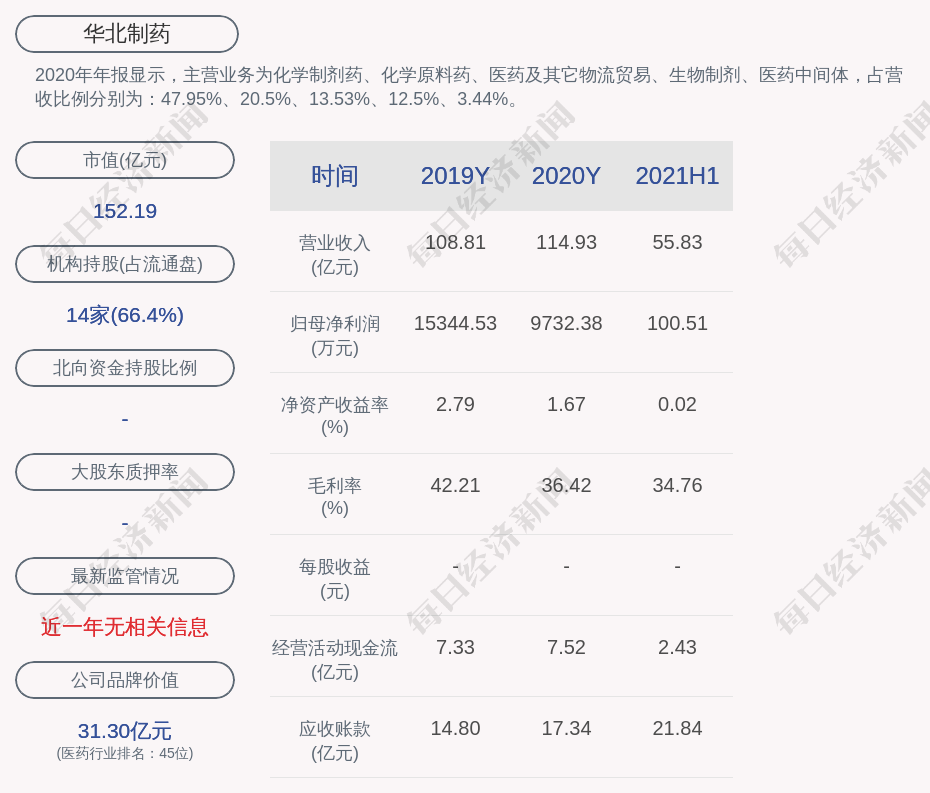930x793 pixels.
Task: Click the (医药行业排名：45位) ranking note
Action: click(x=125, y=753)
